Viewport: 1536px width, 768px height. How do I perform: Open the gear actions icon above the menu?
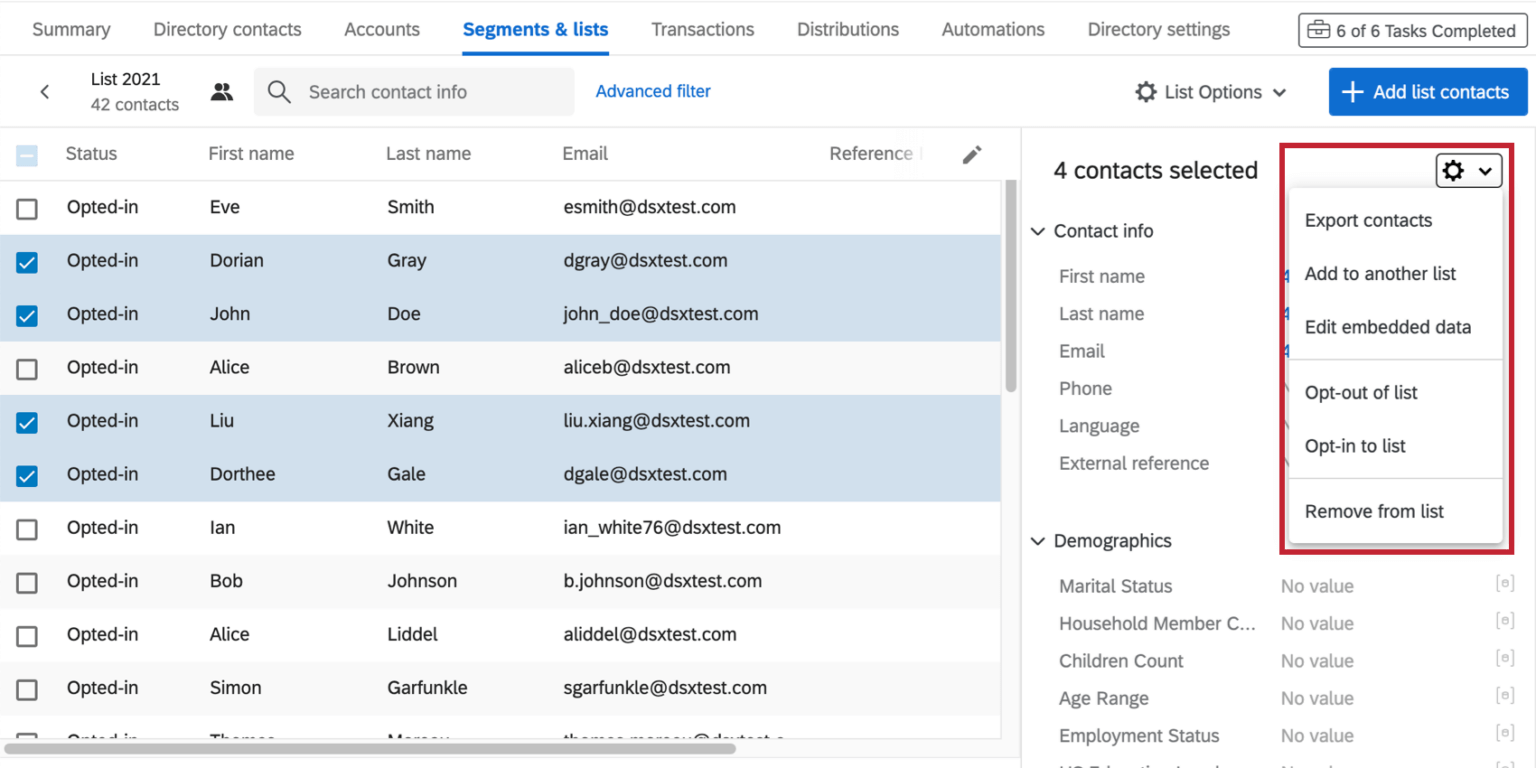[x=1452, y=170]
